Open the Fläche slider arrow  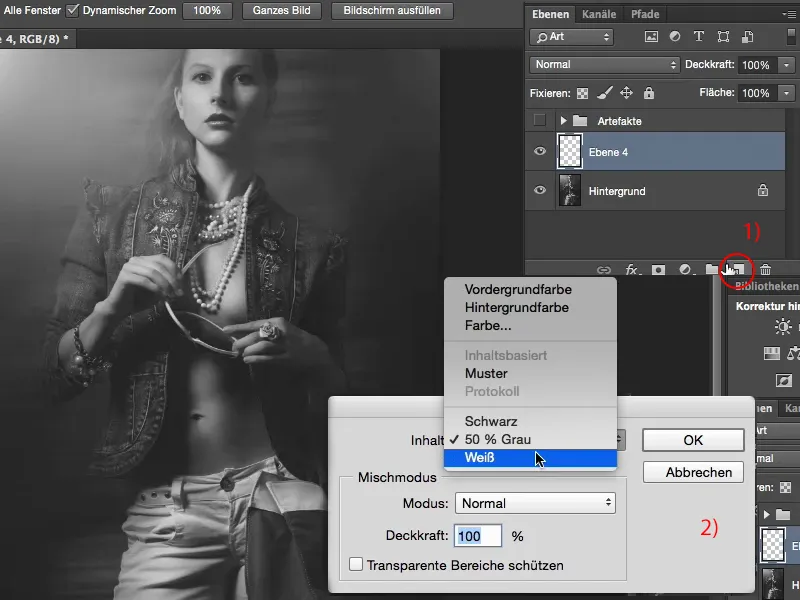pos(786,93)
